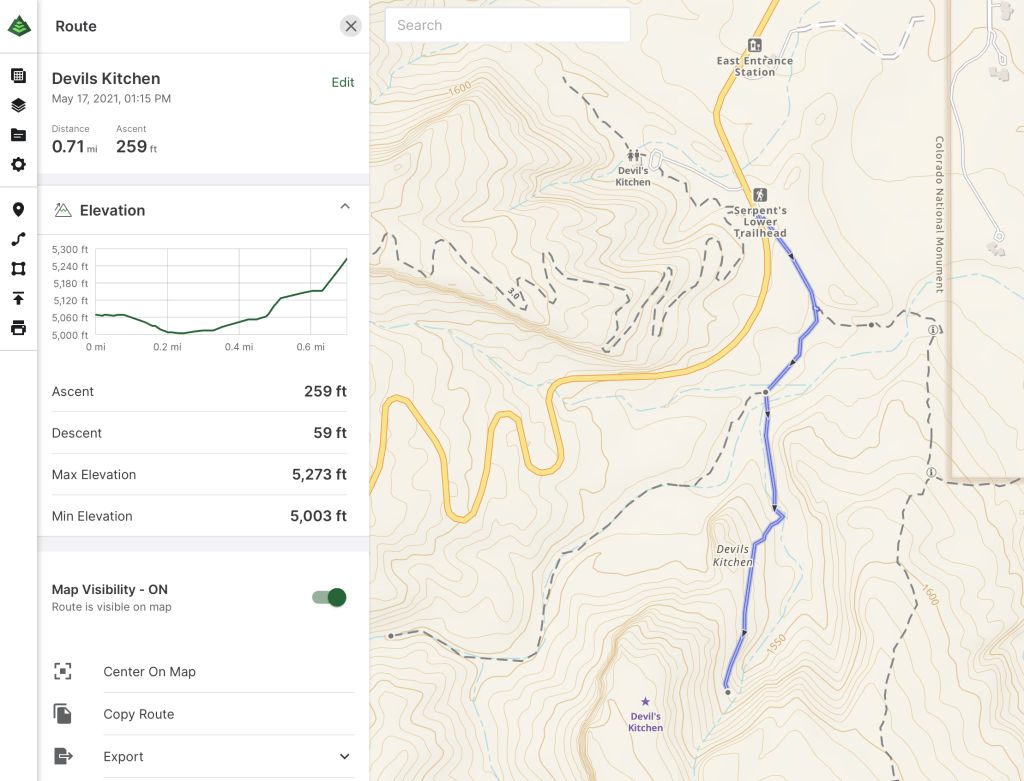The height and width of the screenshot is (781, 1024).
Task: Select the waypoint pin tool
Action: pyautogui.click(x=18, y=210)
